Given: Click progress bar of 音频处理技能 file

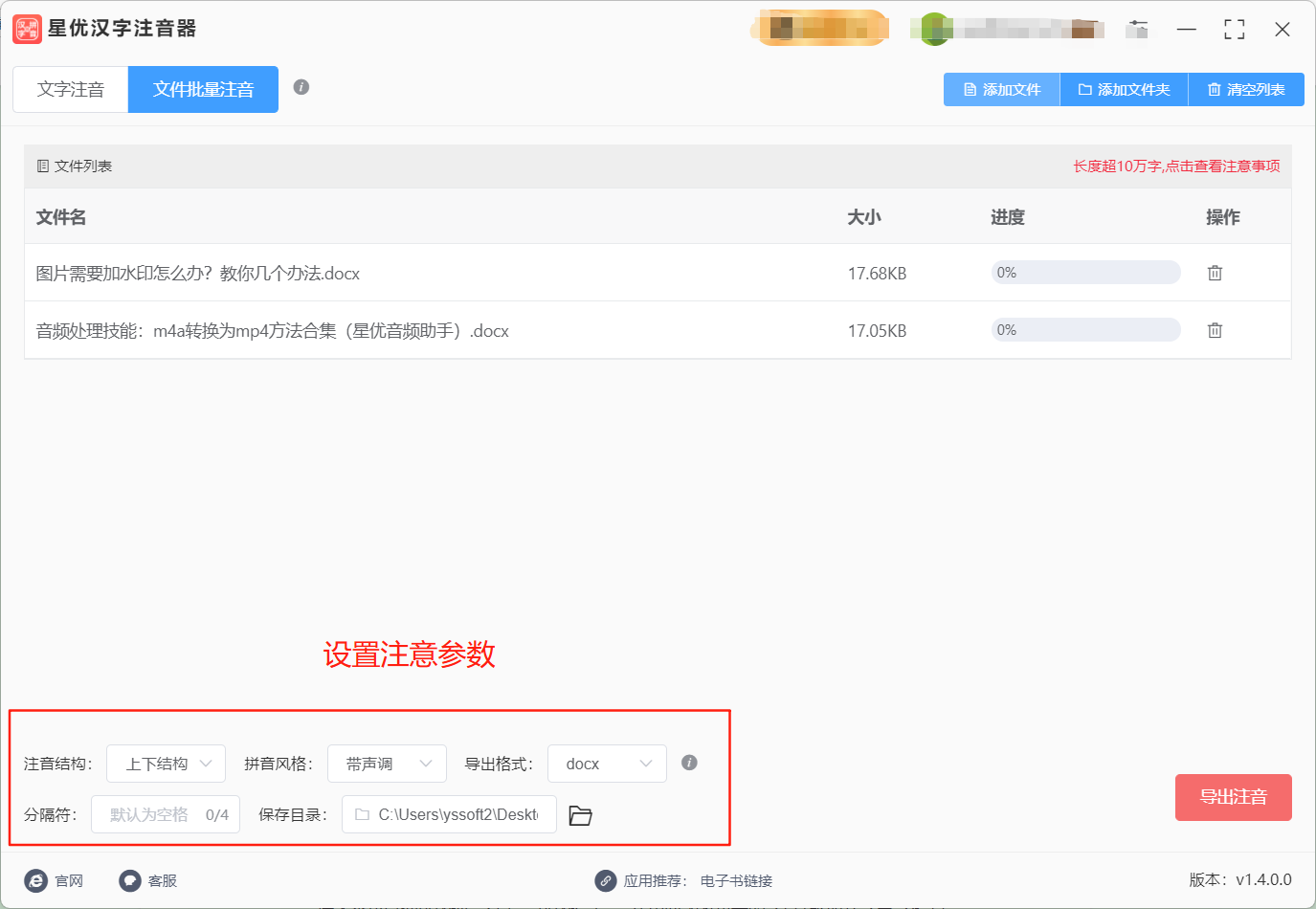Looking at the screenshot, I should (x=1086, y=330).
